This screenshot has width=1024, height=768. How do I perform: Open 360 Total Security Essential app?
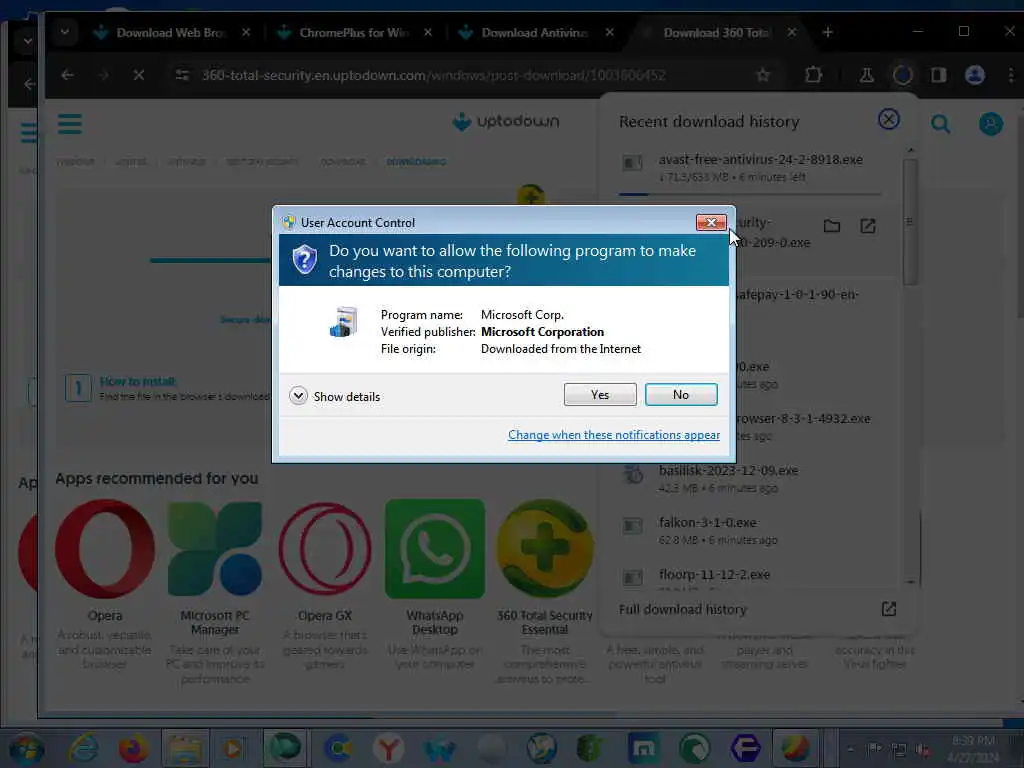pyautogui.click(x=545, y=549)
